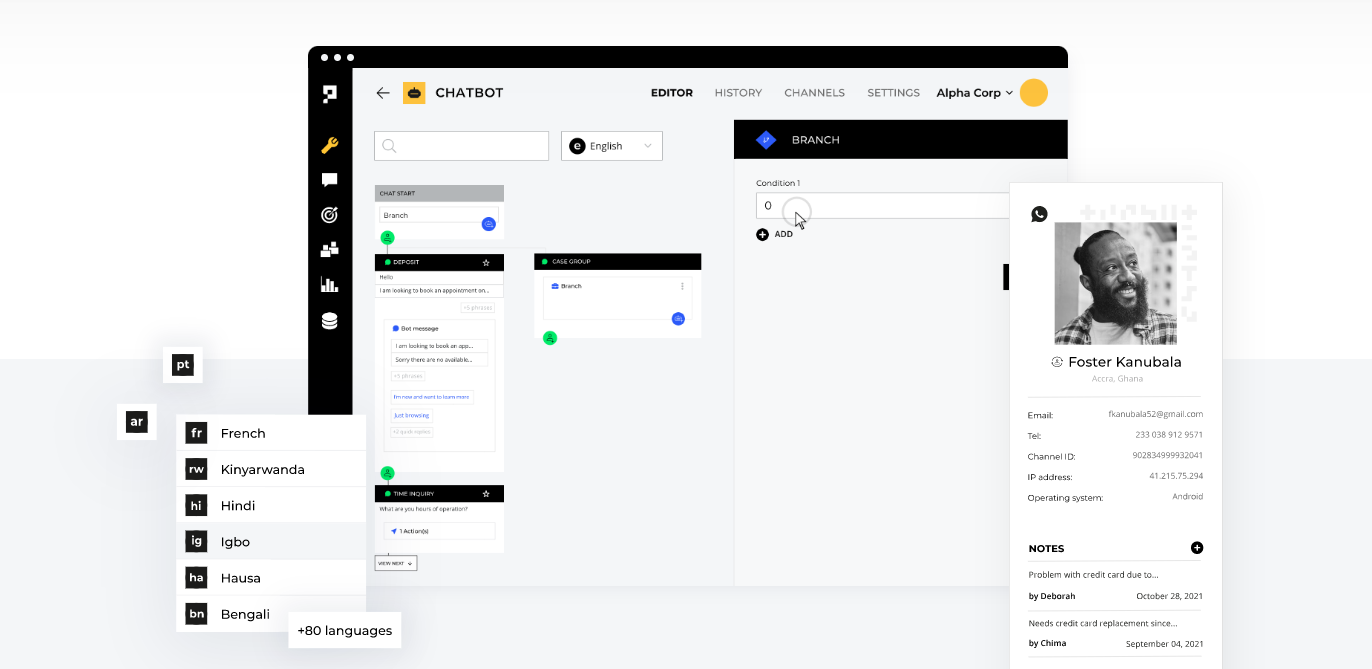1372x669 pixels.
Task: Open the chat messages panel from sidebar
Action: (x=330, y=180)
